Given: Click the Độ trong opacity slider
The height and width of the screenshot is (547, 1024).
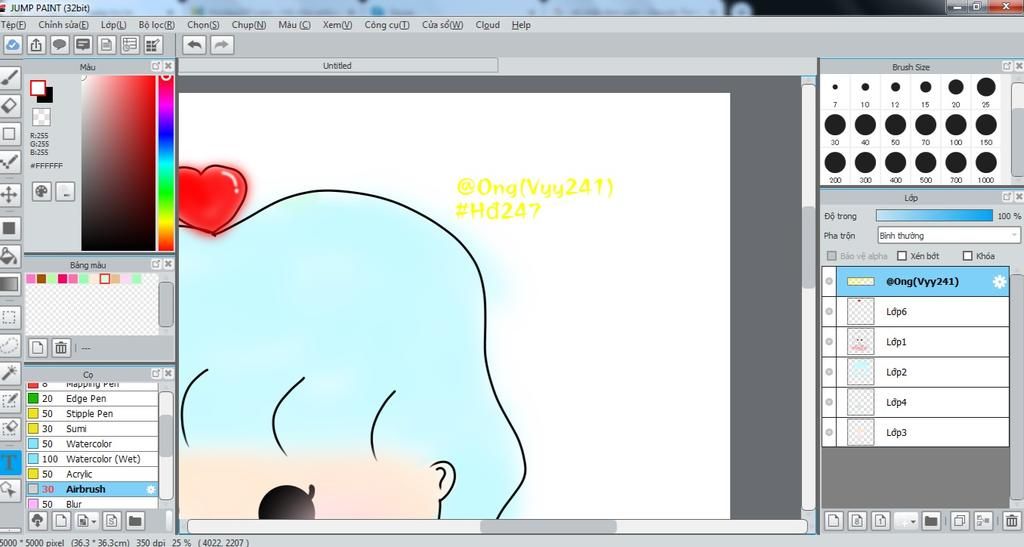Looking at the screenshot, I should click(x=934, y=216).
